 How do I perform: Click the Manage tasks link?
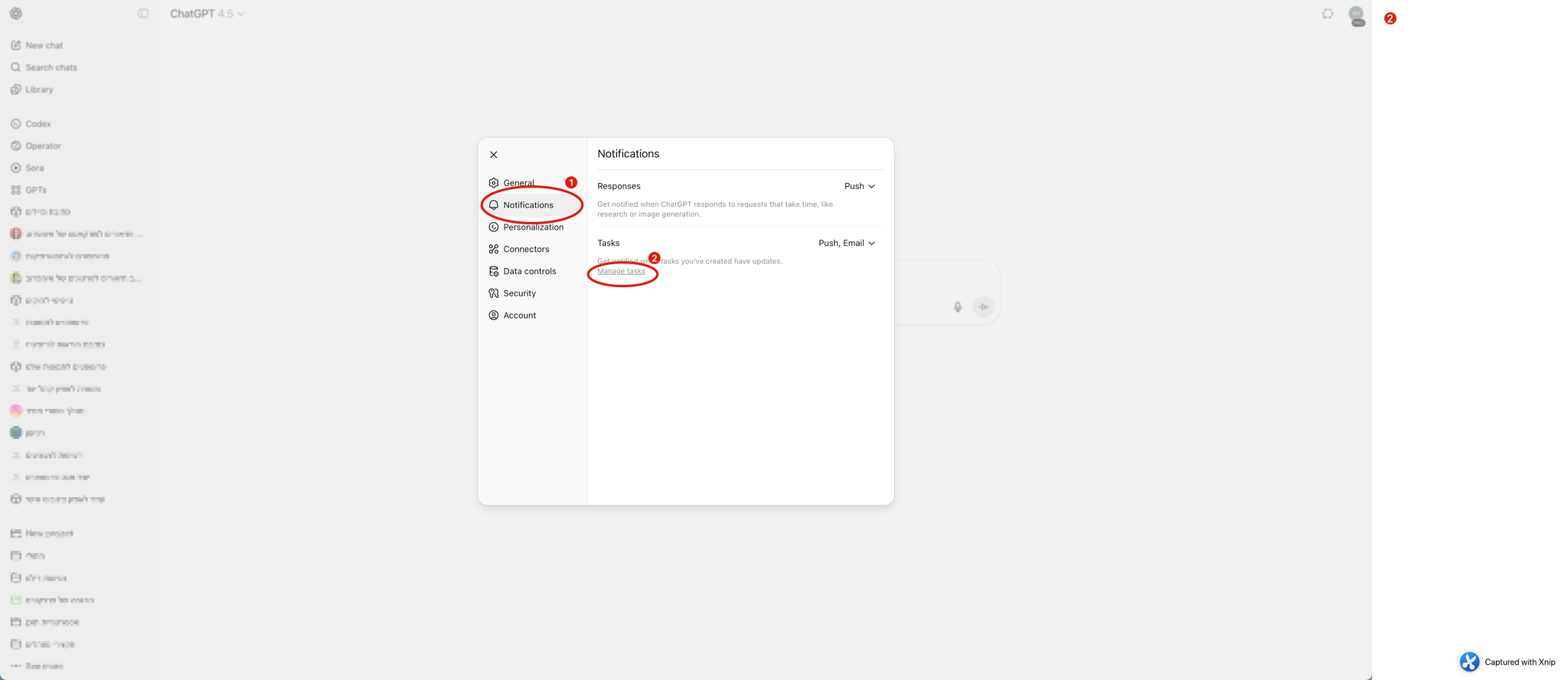coord(621,271)
